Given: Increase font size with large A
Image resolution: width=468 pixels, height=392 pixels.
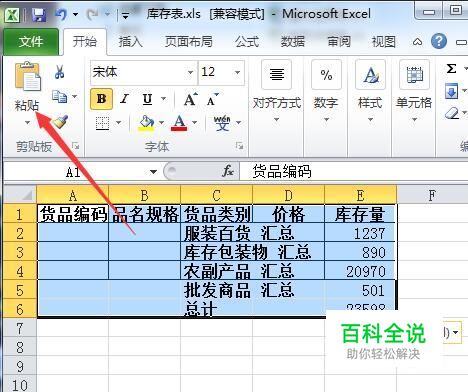Looking at the screenshot, I should 190,99.
